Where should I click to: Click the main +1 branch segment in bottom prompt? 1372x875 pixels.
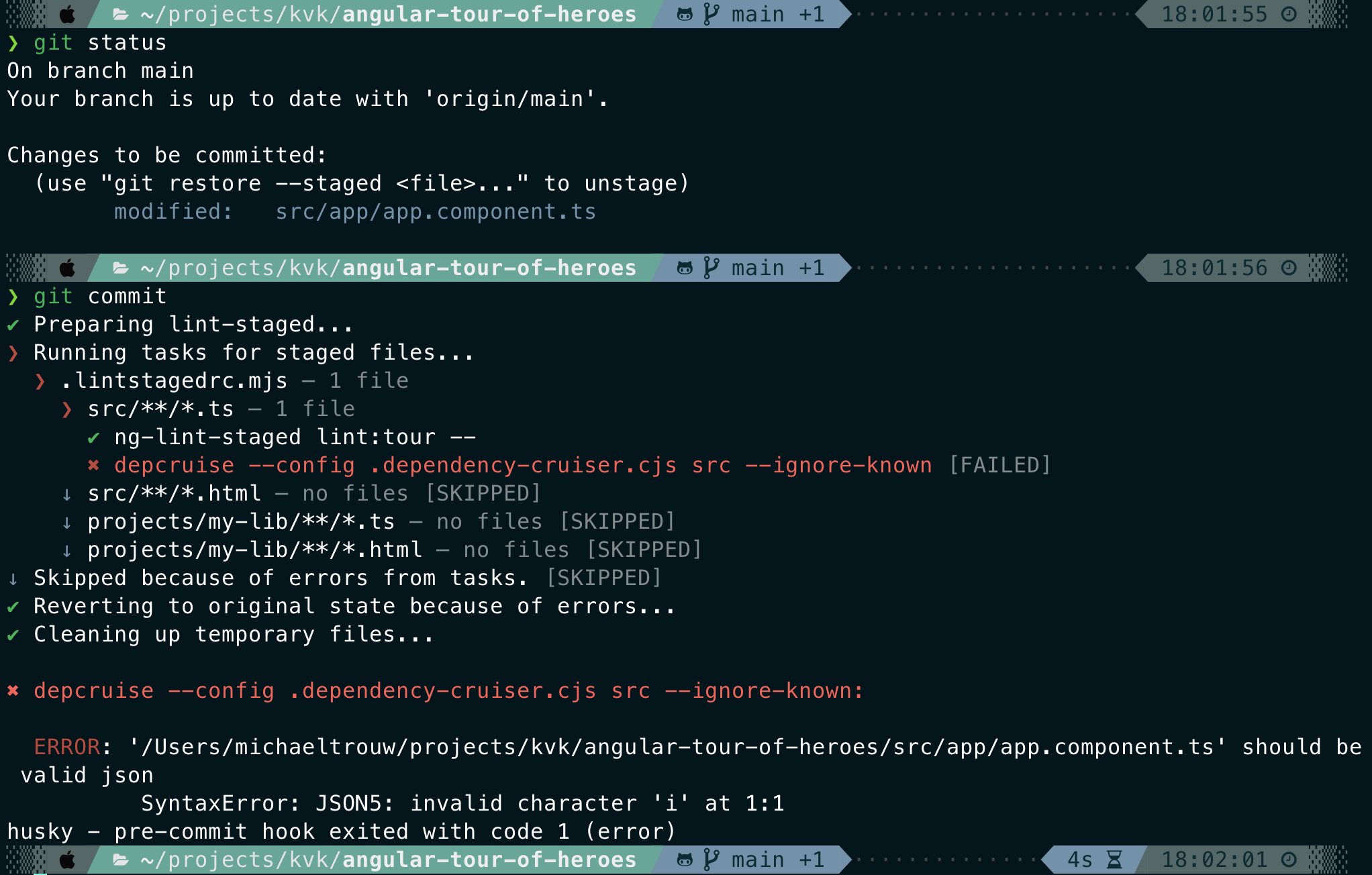[x=777, y=860]
